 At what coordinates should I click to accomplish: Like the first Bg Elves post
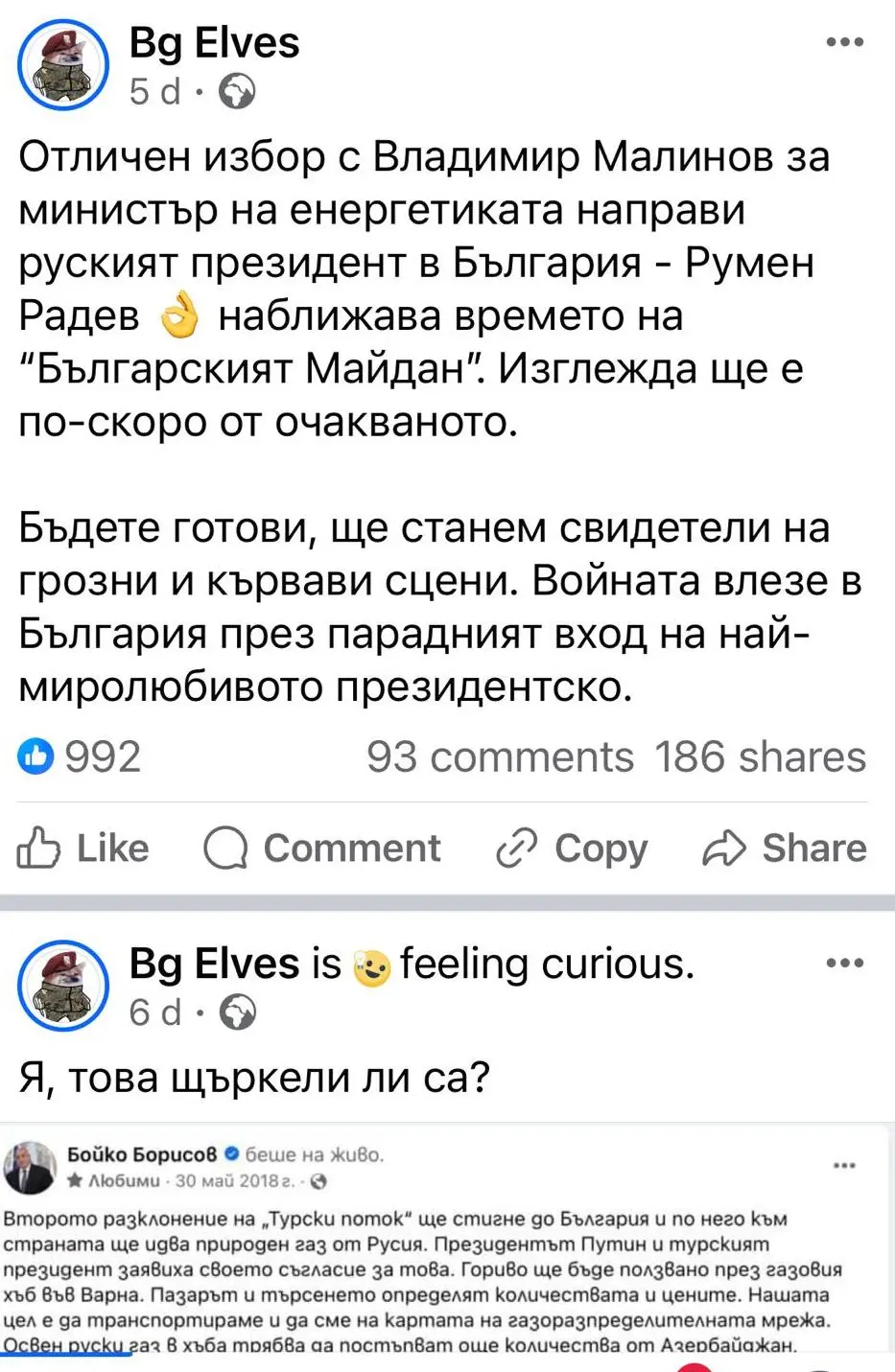[x=83, y=849]
